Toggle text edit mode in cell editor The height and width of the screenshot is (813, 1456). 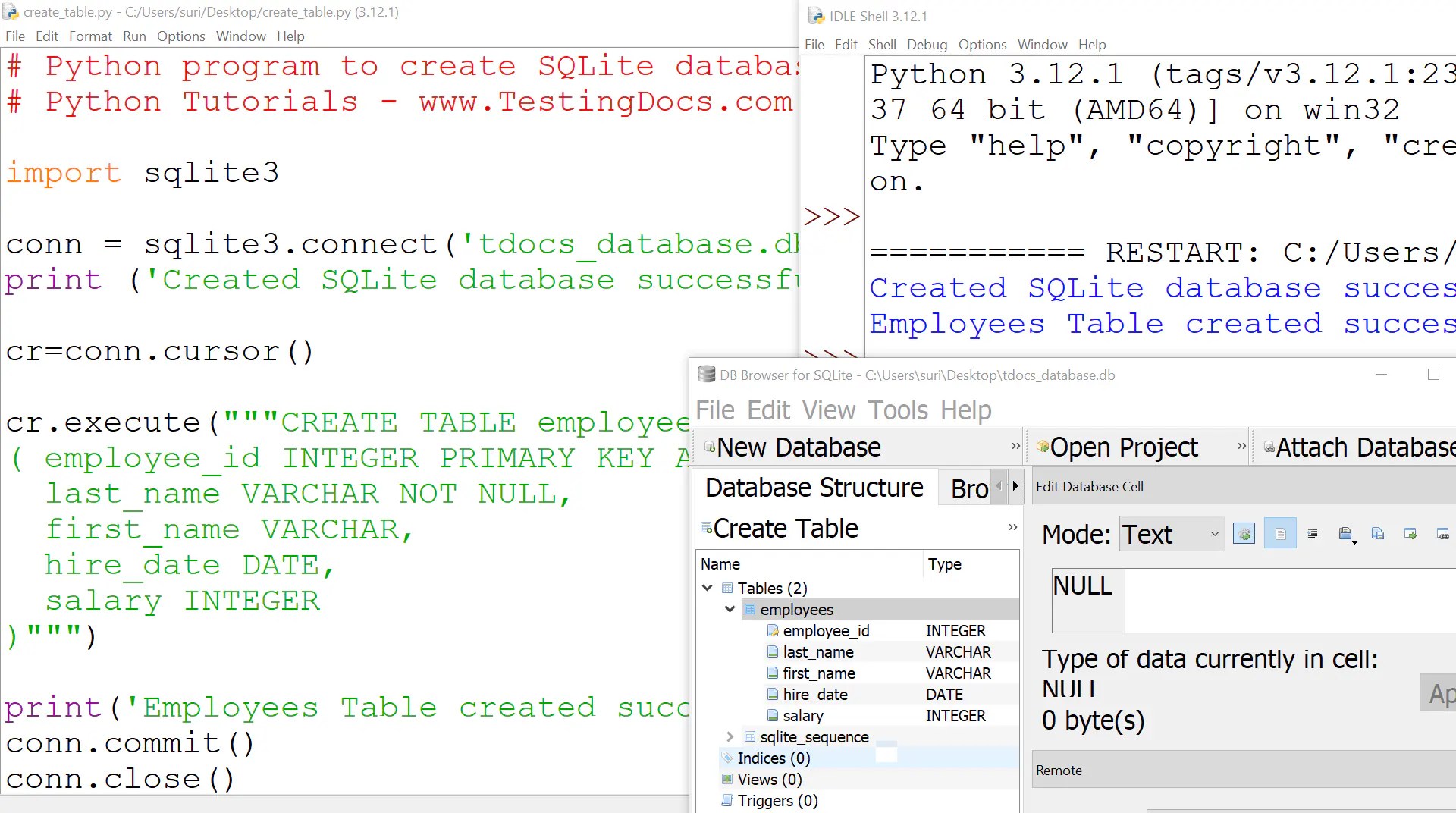point(1280,533)
